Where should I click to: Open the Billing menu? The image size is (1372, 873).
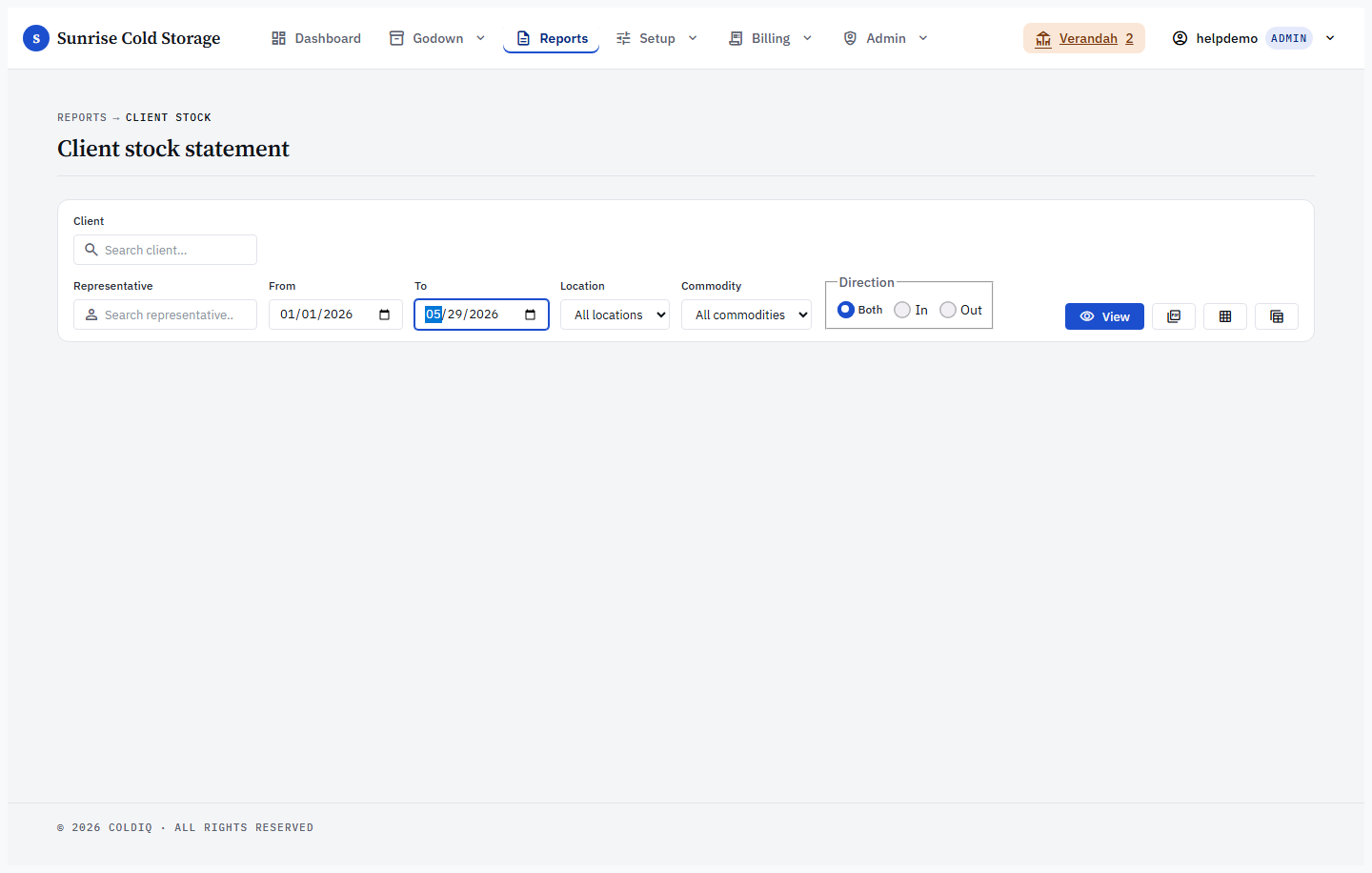(770, 38)
